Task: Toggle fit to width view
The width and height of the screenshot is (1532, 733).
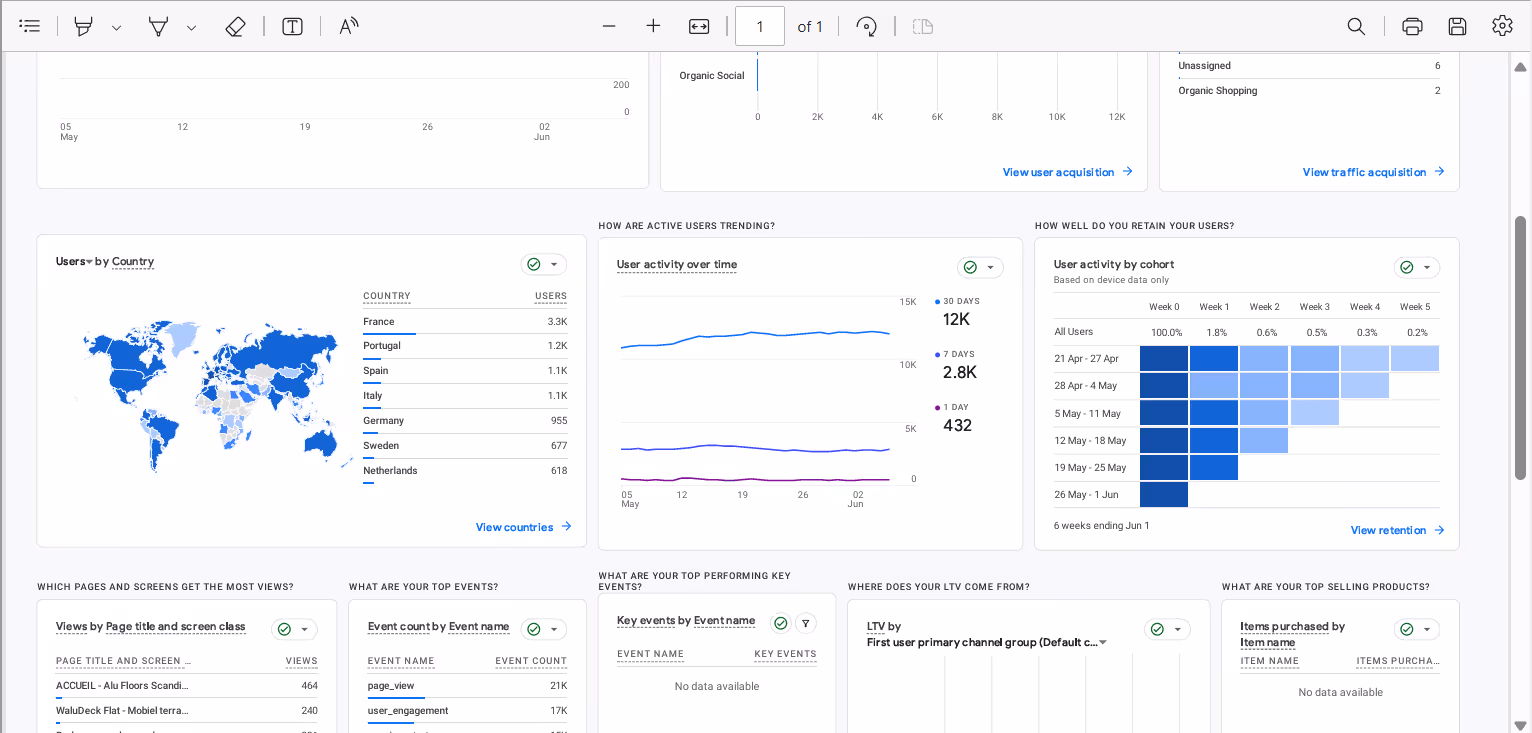Action: pyautogui.click(x=699, y=27)
